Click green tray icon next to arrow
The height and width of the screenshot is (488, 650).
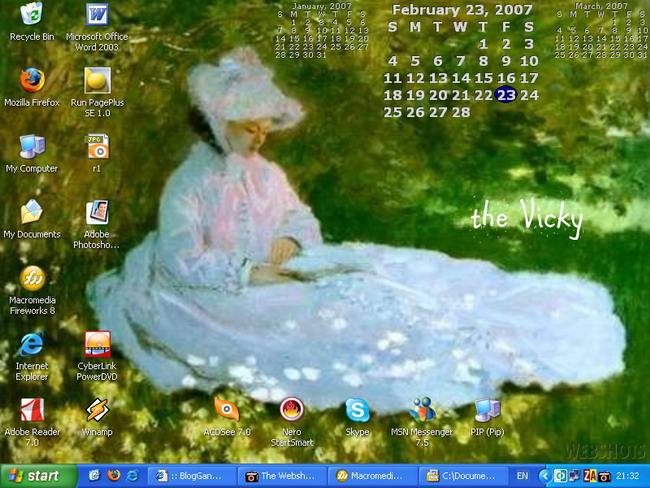[x=560, y=476]
